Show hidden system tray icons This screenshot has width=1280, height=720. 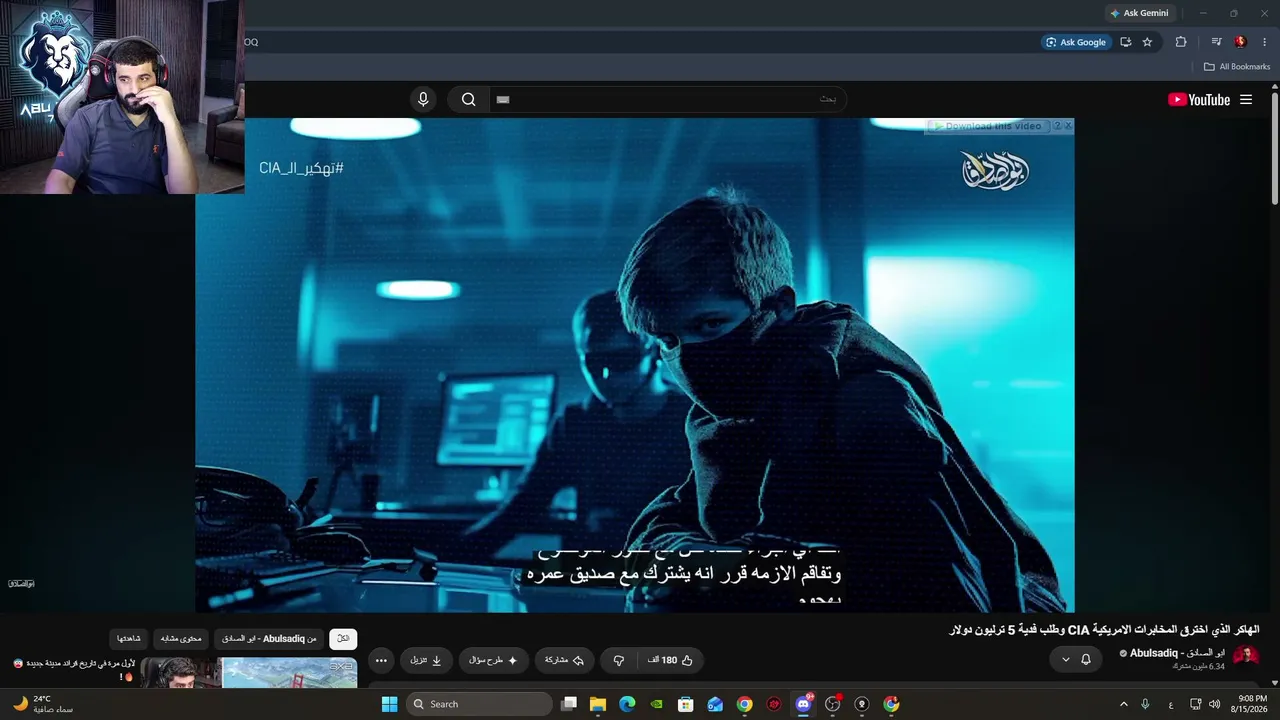(x=1123, y=704)
